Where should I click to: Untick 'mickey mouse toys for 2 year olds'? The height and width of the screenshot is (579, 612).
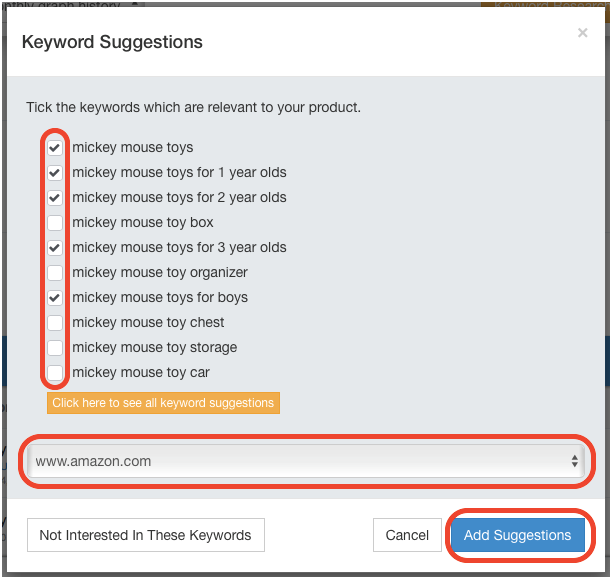(55, 198)
